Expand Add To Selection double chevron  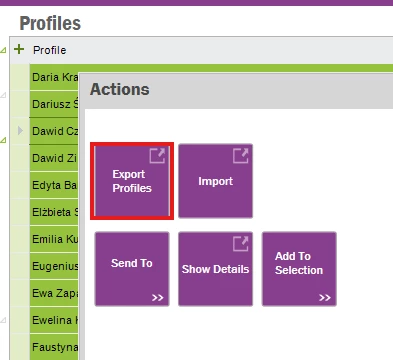coord(325,297)
